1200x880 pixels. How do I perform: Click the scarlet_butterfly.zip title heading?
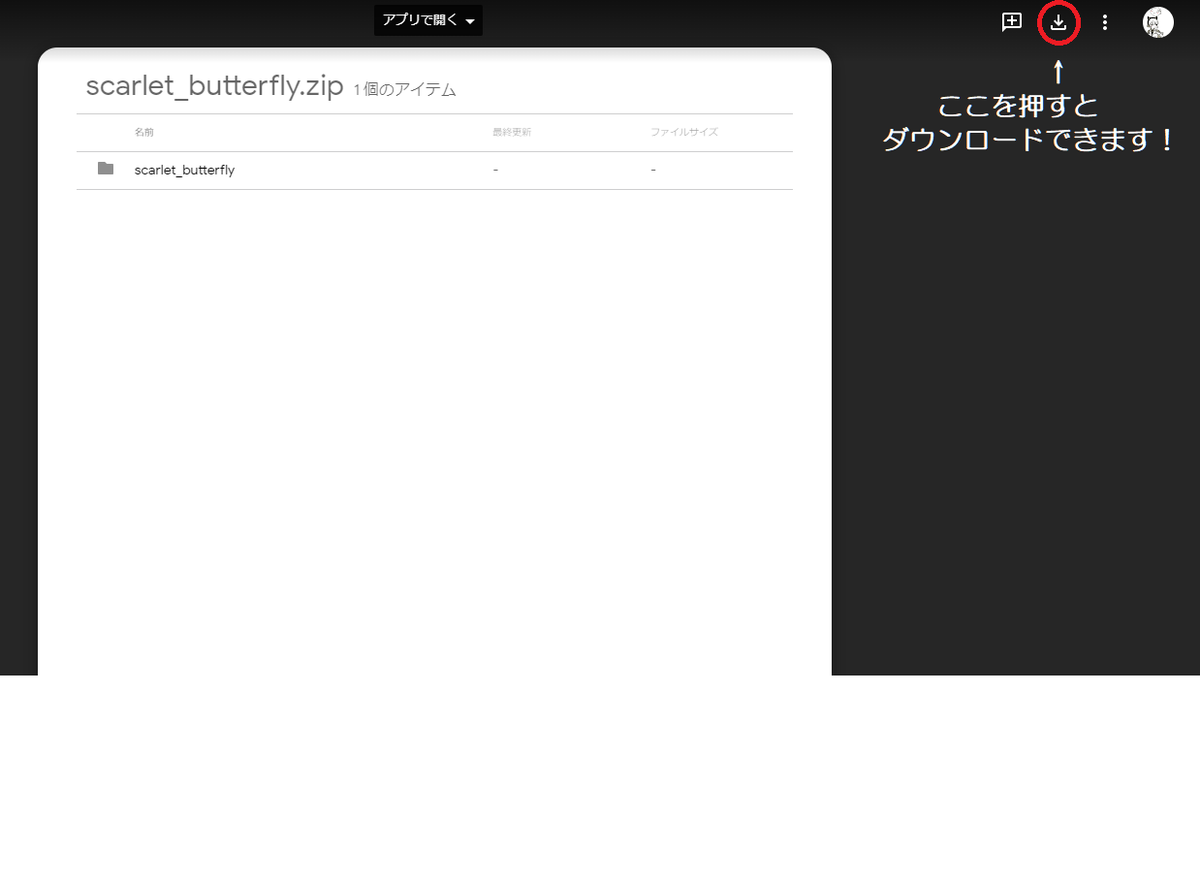coord(212,86)
